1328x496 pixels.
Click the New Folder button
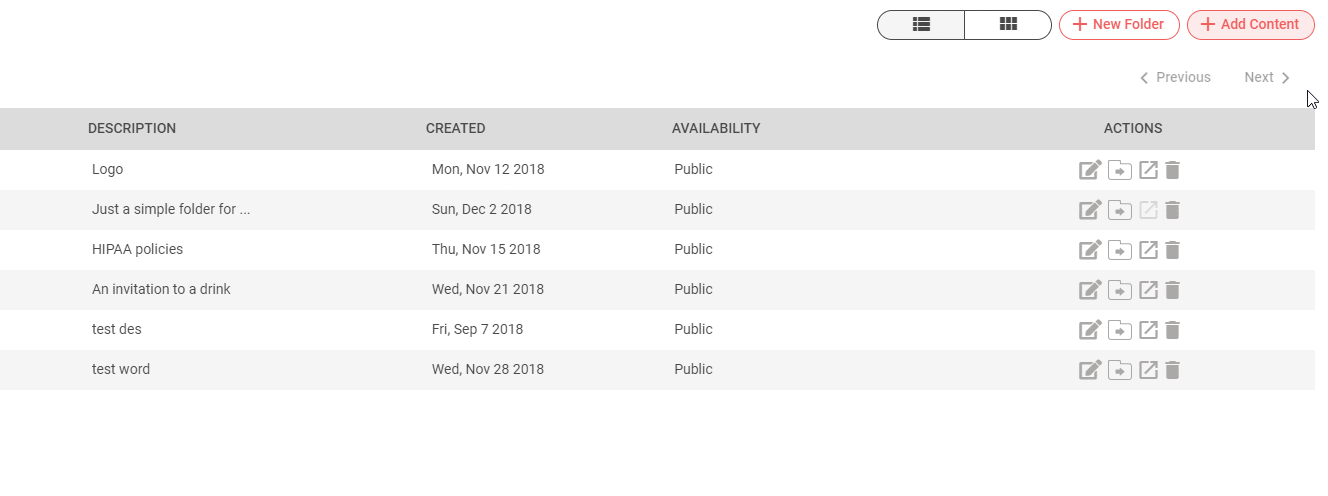coord(1119,24)
